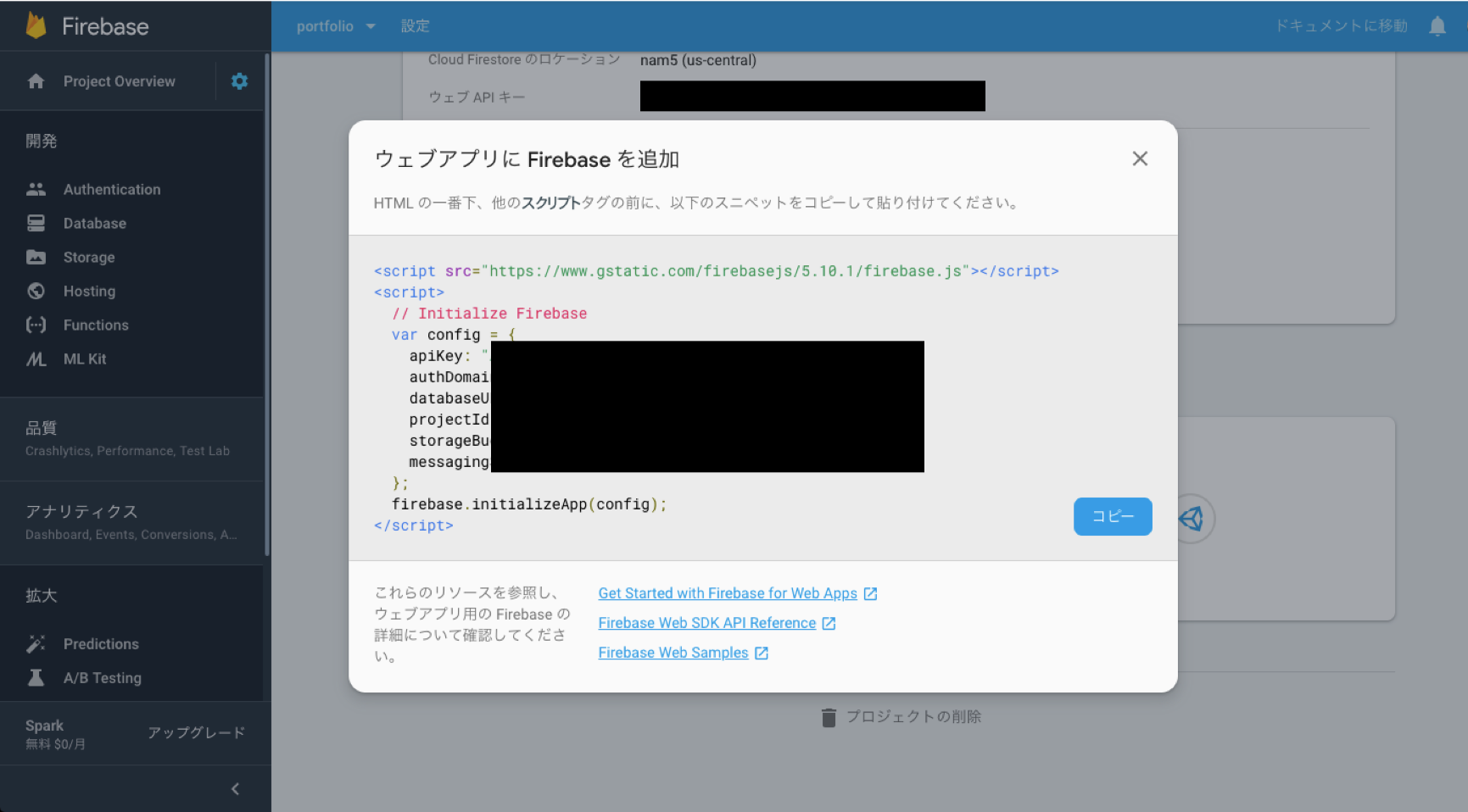Open Firebase Web SDK API Reference link
This screenshot has height=812, width=1468.
707,623
